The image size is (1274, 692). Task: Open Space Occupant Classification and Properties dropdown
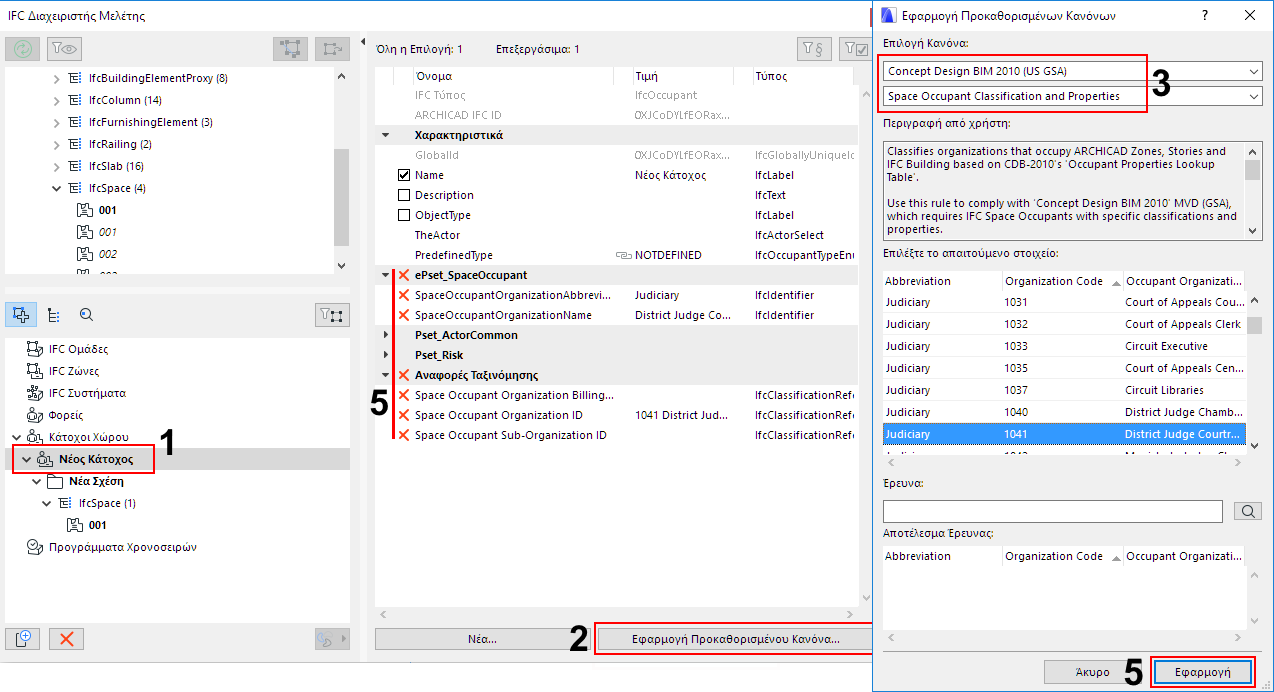[1072, 96]
